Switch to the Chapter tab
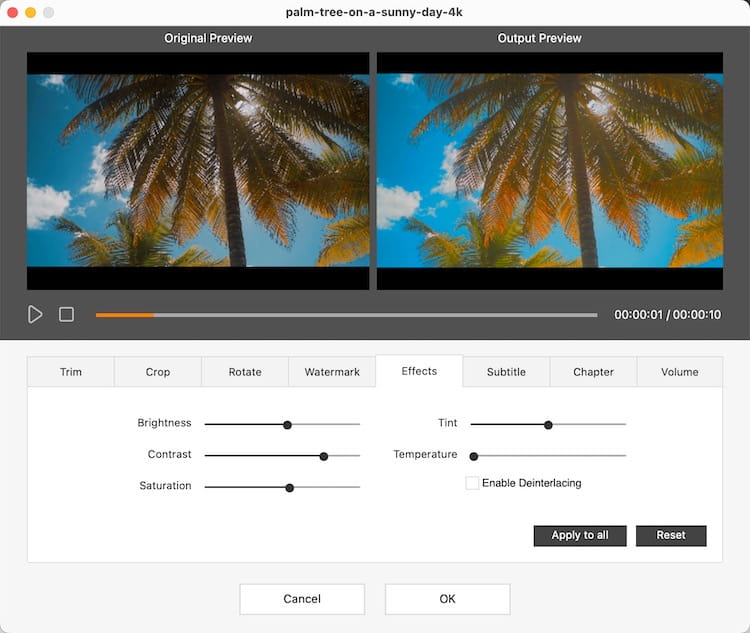The width and height of the screenshot is (750, 633). (593, 372)
